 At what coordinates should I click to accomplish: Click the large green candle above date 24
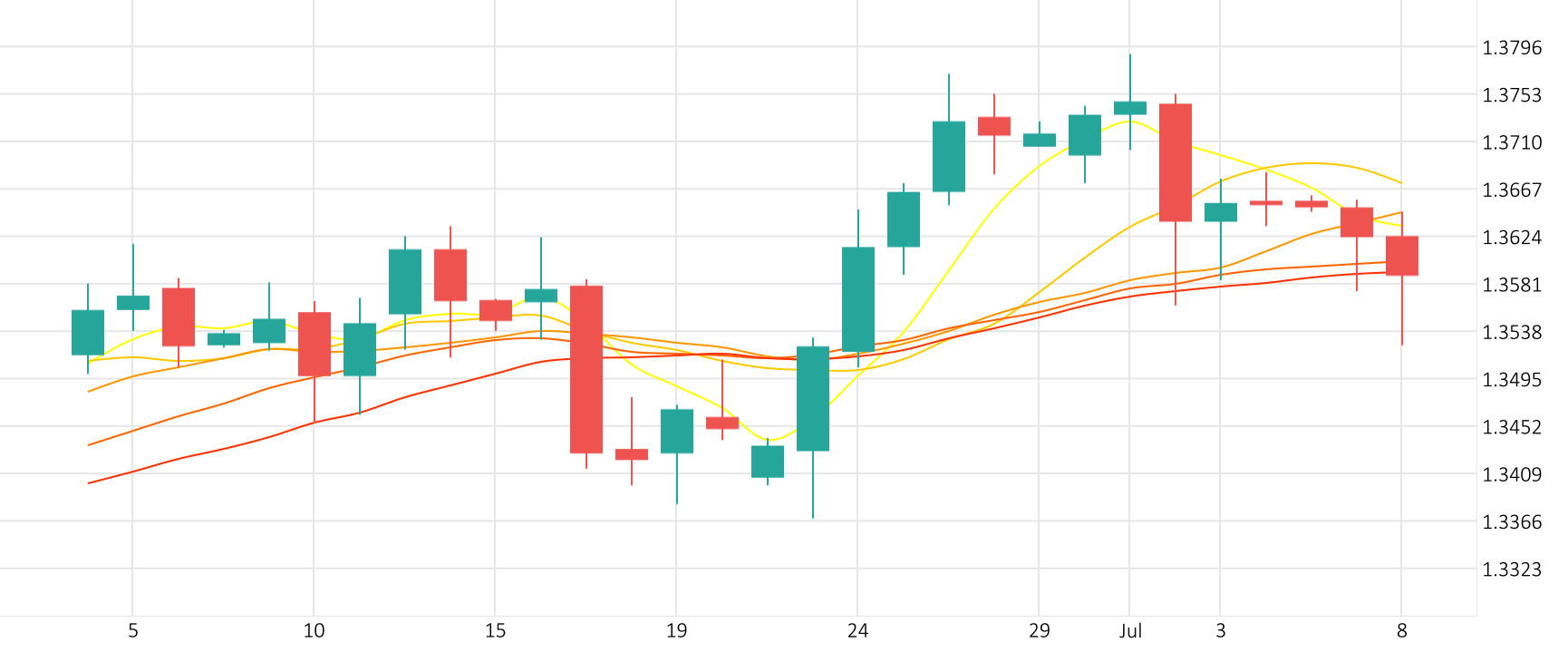(x=858, y=298)
